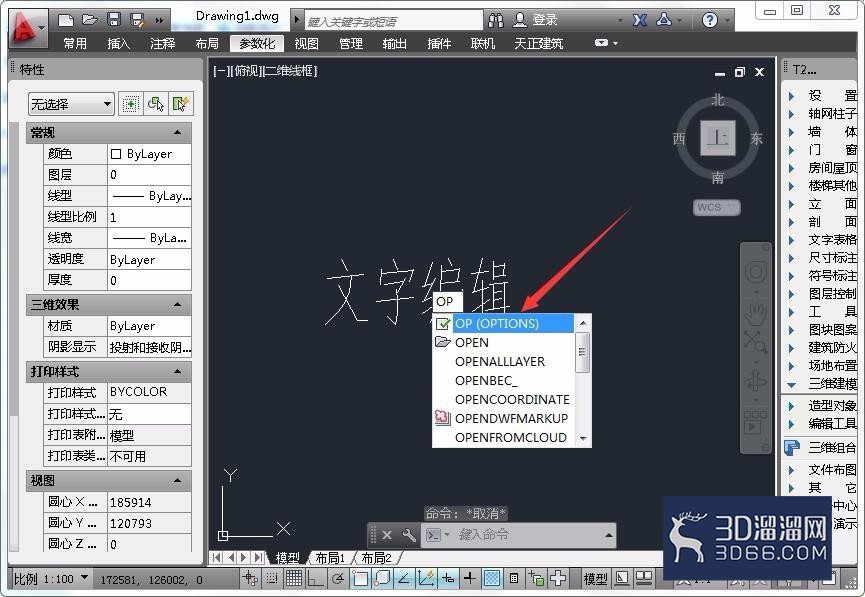Click the 透明度 ByLayer value
The height and width of the screenshot is (597, 865).
pyautogui.click(x=149, y=259)
